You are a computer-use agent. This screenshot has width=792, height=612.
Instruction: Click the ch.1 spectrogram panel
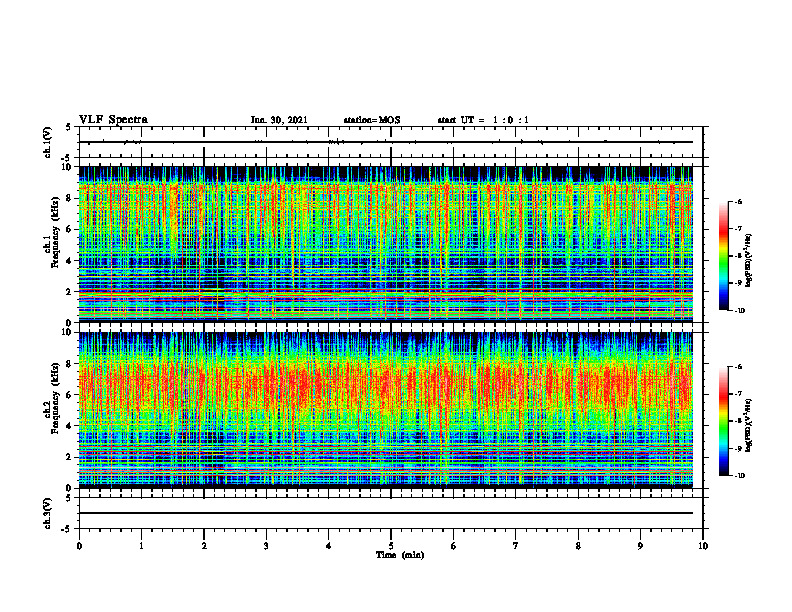point(386,244)
